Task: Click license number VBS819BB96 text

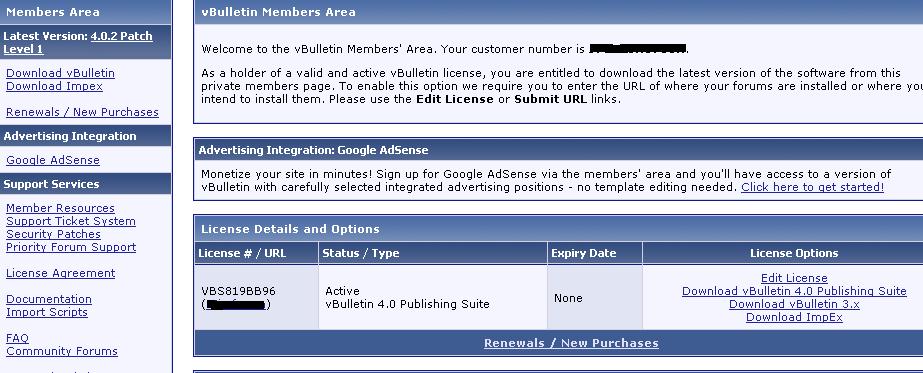Action: coord(238,291)
